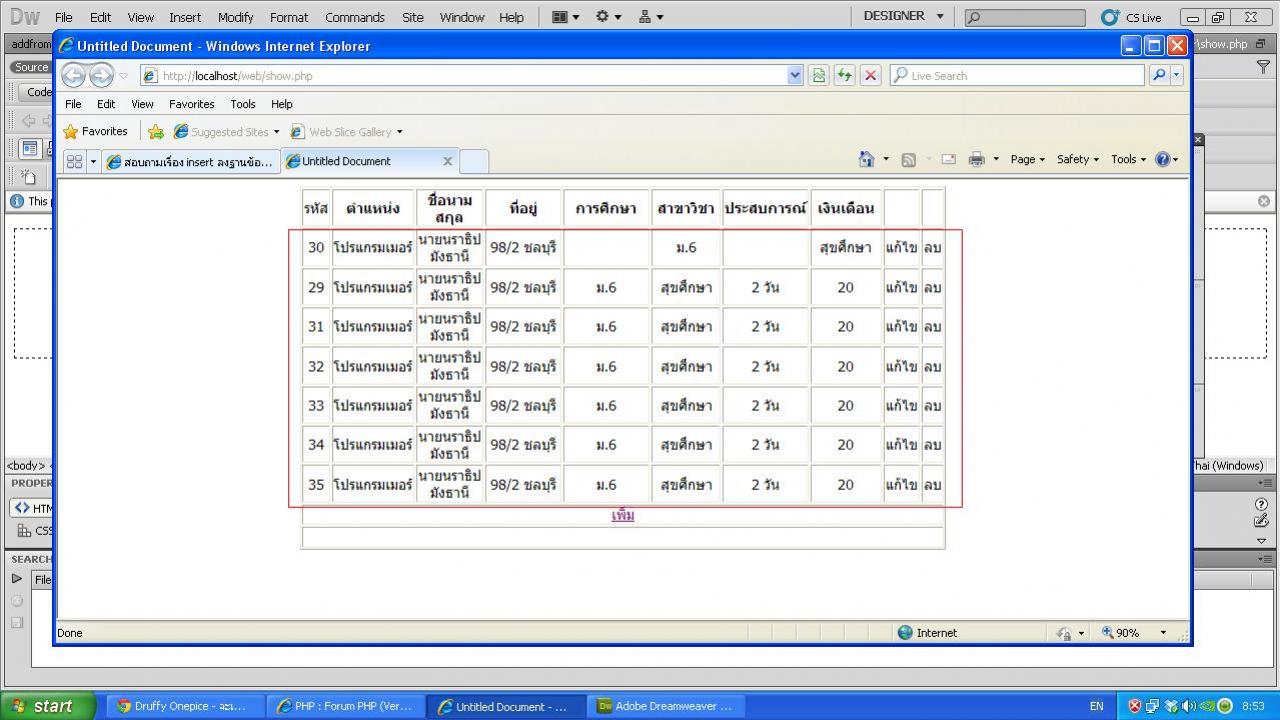Click 'ลบ' link for row 35
Screen dimensions: 1280x720
(932, 485)
